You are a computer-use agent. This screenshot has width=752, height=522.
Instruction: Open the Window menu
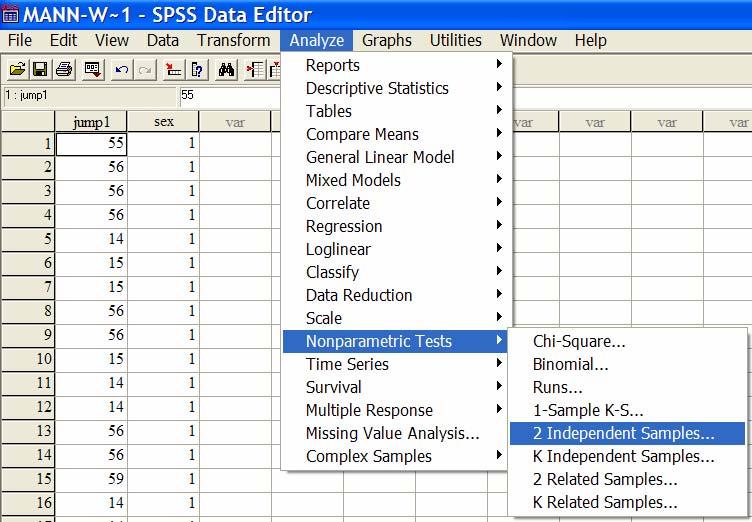click(528, 40)
